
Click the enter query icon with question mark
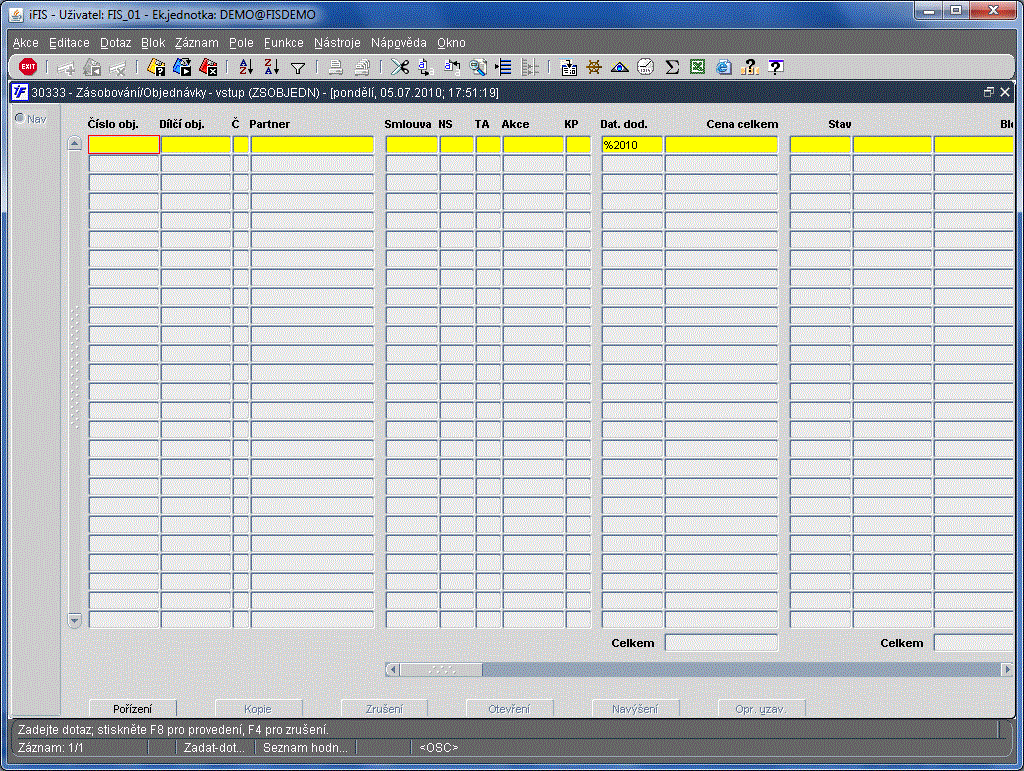pos(156,67)
